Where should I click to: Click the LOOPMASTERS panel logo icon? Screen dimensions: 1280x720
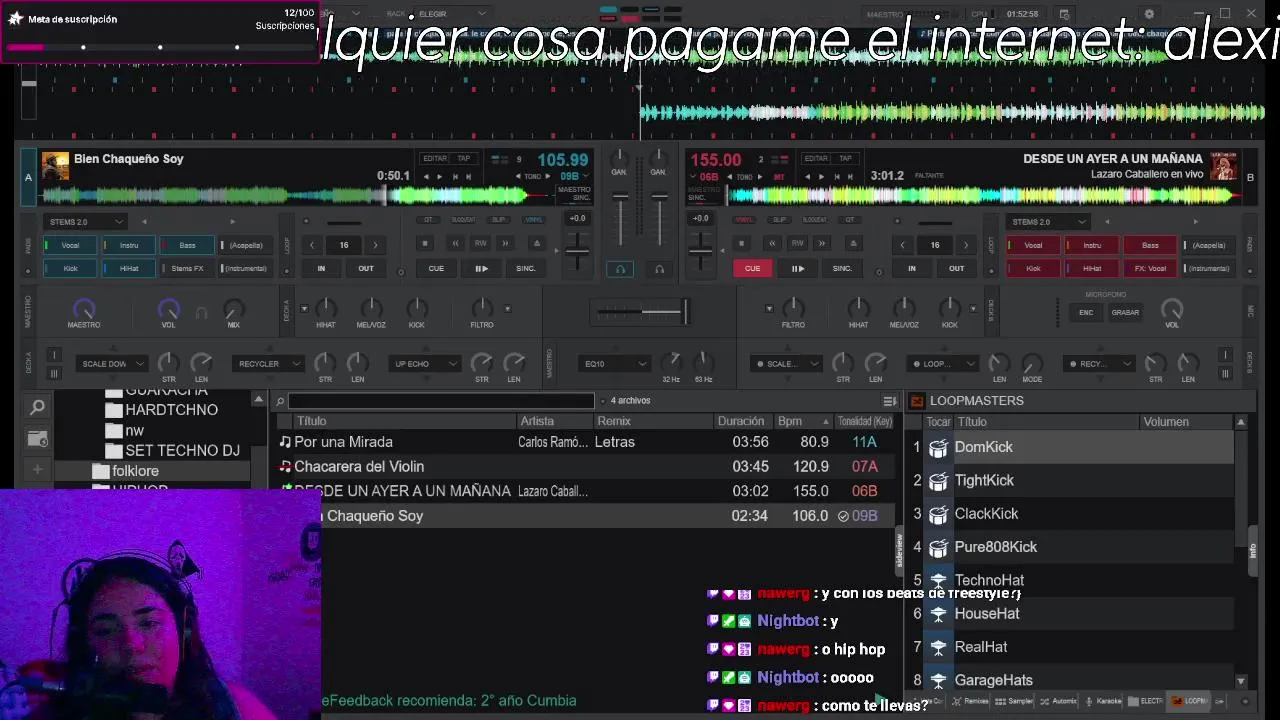click(917, 401)
